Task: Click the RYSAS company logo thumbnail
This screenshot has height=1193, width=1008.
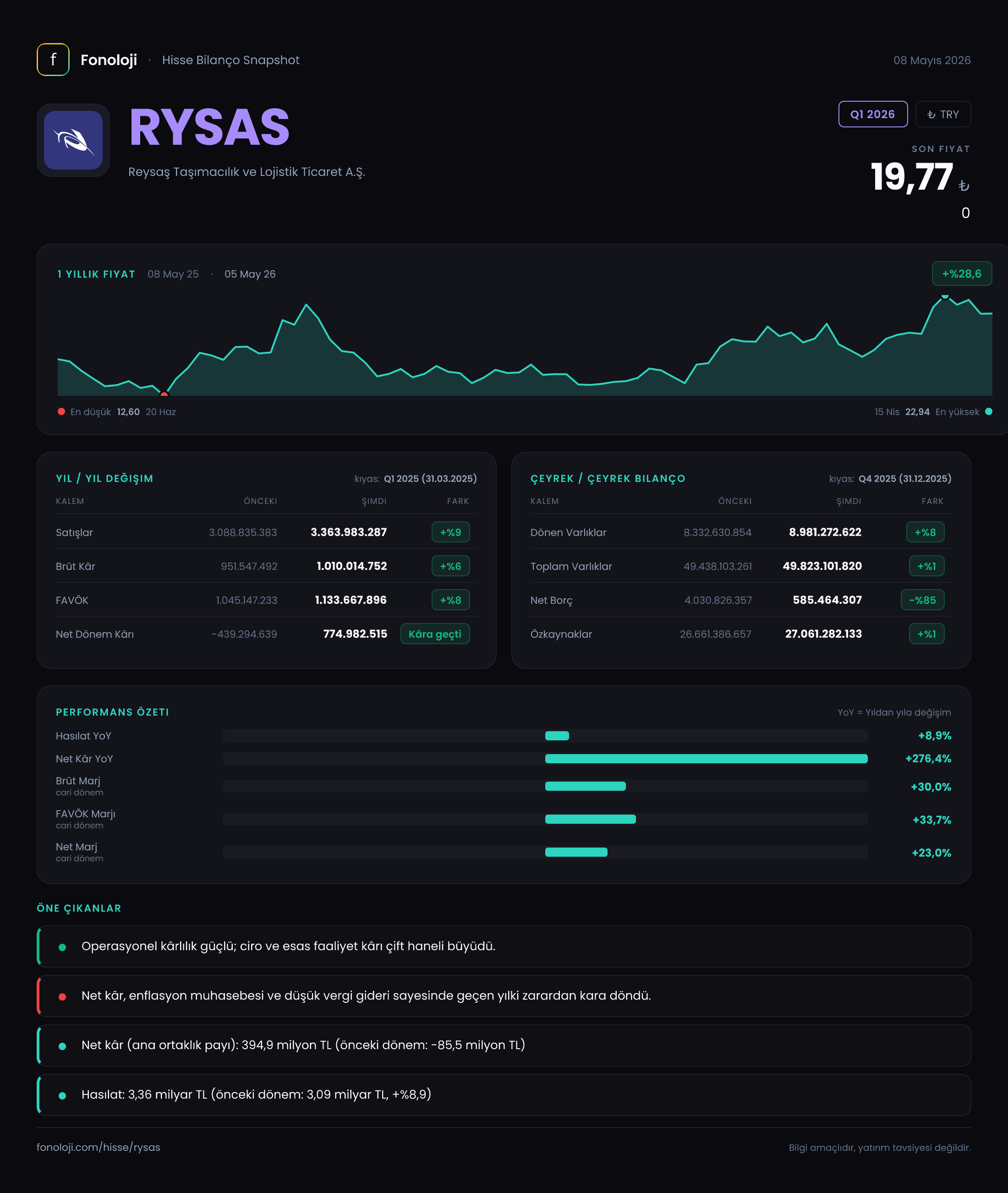Action: pyautogui.click(x=73, y=140)
